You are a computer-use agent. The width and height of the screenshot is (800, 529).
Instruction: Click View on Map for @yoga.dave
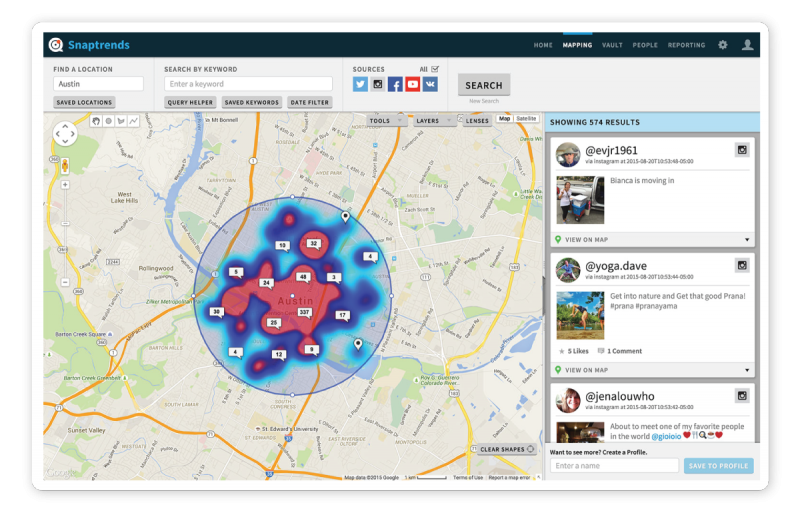click(x=587, y=370)
